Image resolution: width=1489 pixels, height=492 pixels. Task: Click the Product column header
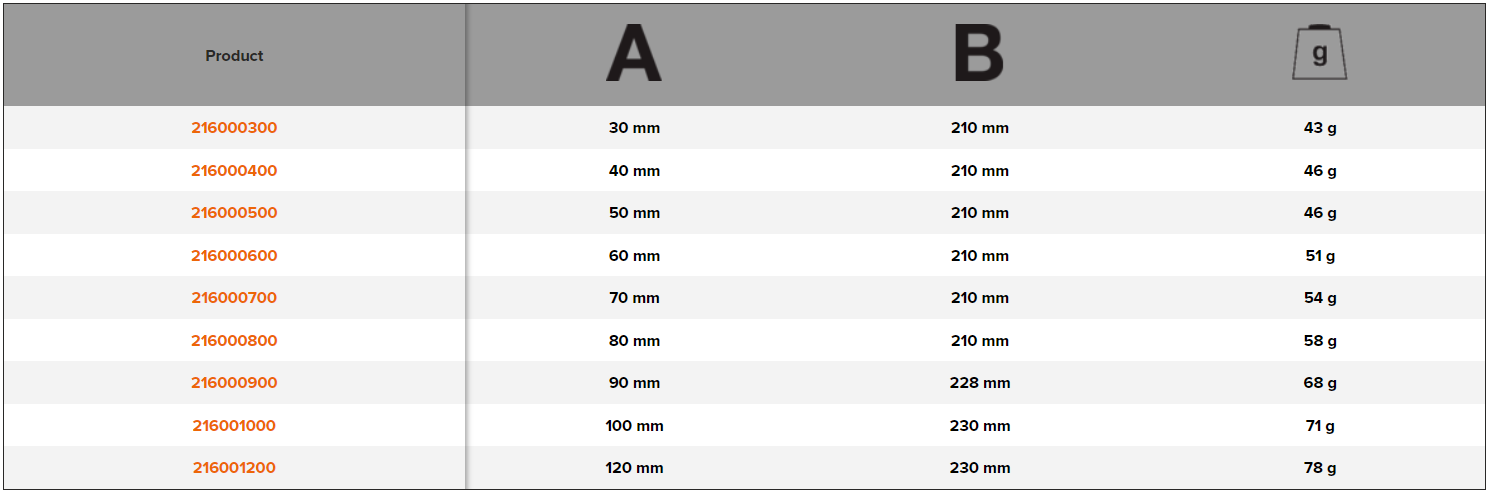coord(234,56)
